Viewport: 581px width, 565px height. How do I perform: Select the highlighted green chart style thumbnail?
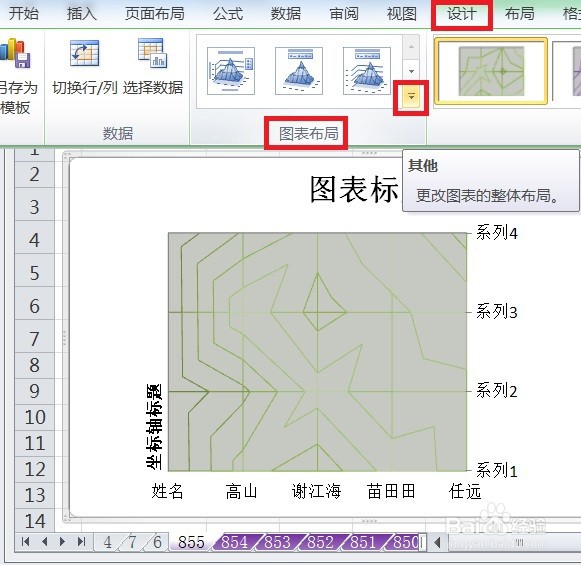tap(491, 71)
